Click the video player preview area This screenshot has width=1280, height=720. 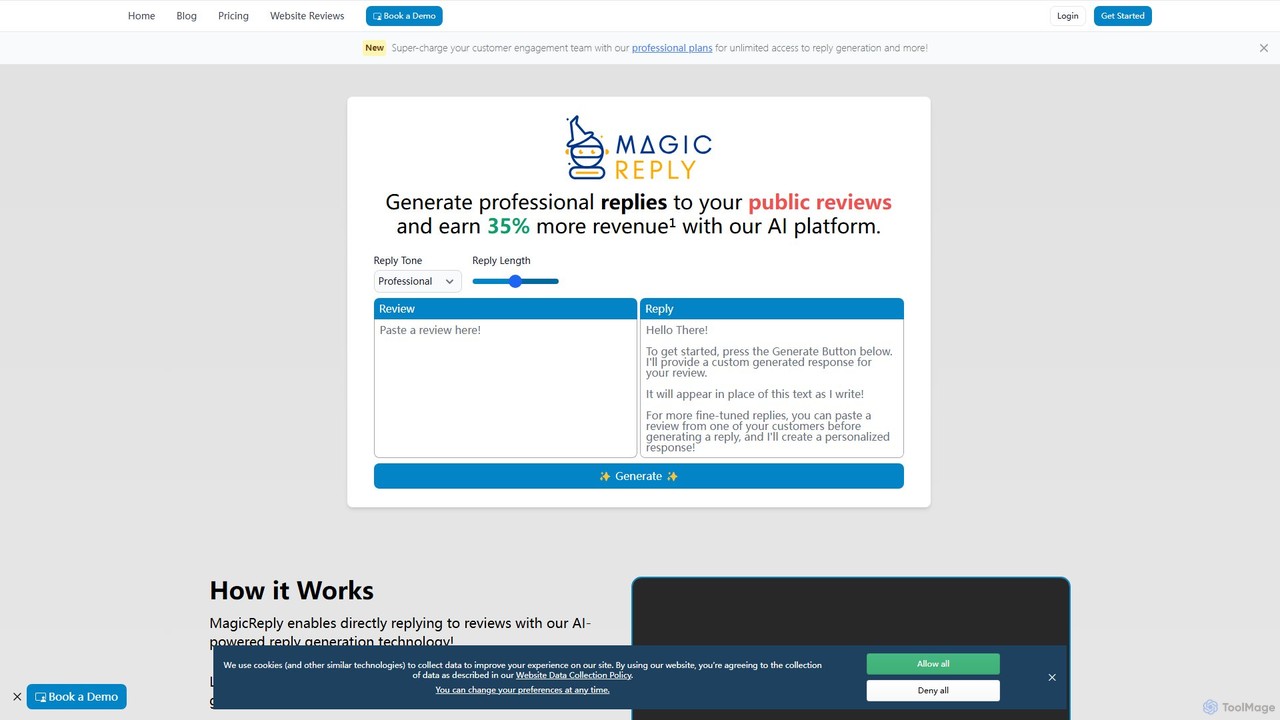(x=850, y=648)
